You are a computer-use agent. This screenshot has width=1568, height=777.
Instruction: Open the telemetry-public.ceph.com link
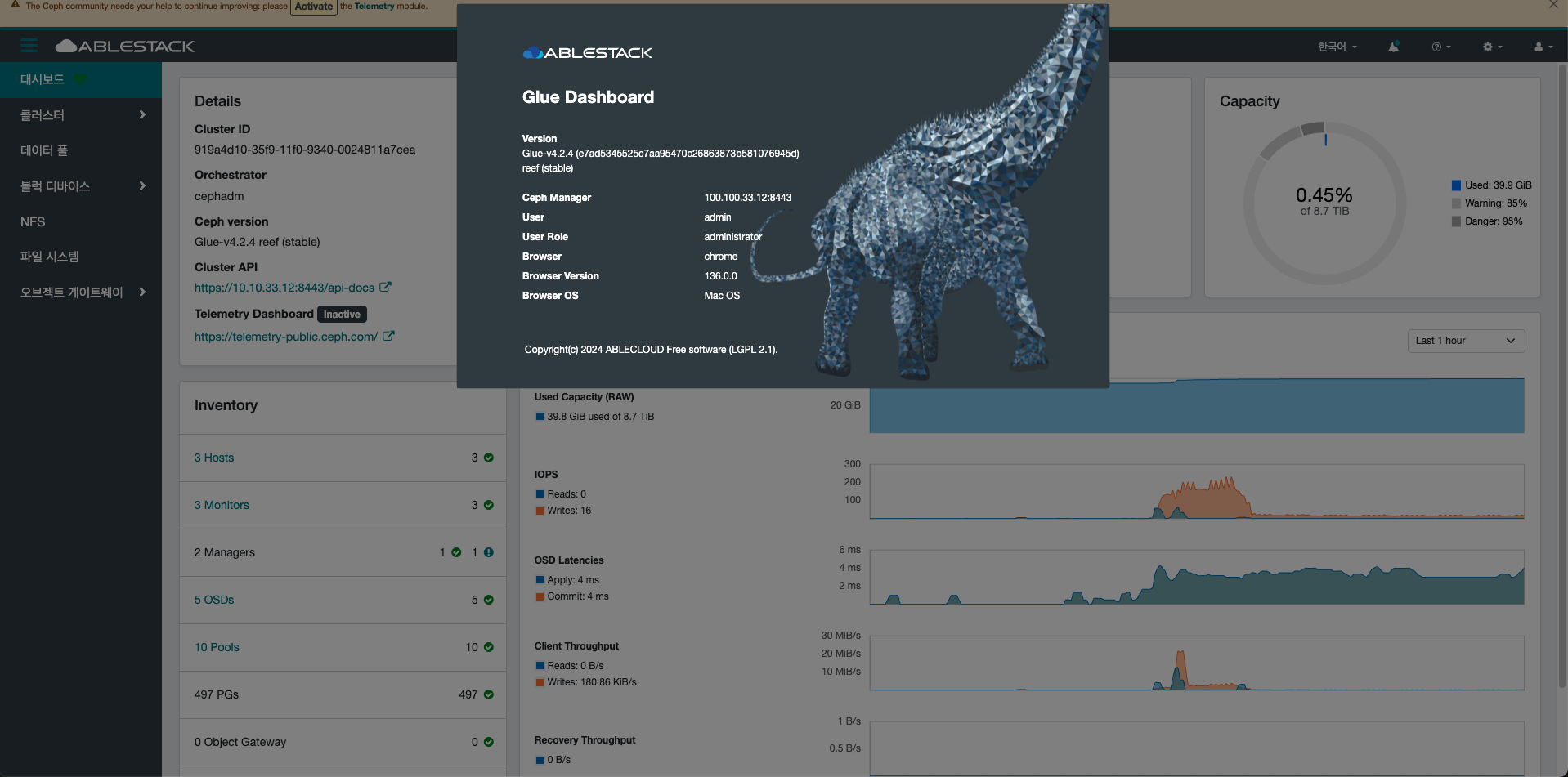(286, 337)
